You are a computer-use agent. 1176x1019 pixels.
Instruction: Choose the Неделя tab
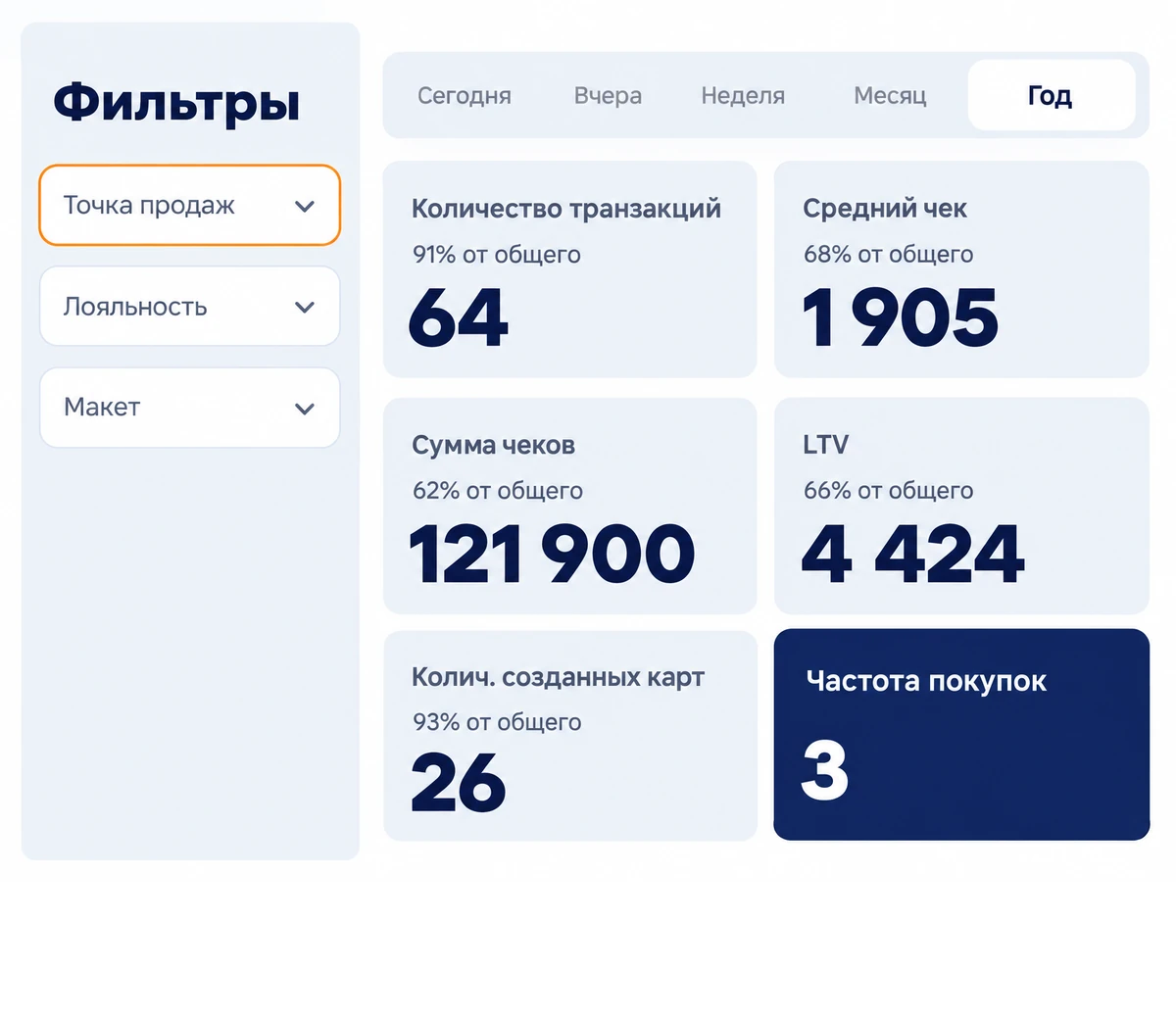click(743, 95)
